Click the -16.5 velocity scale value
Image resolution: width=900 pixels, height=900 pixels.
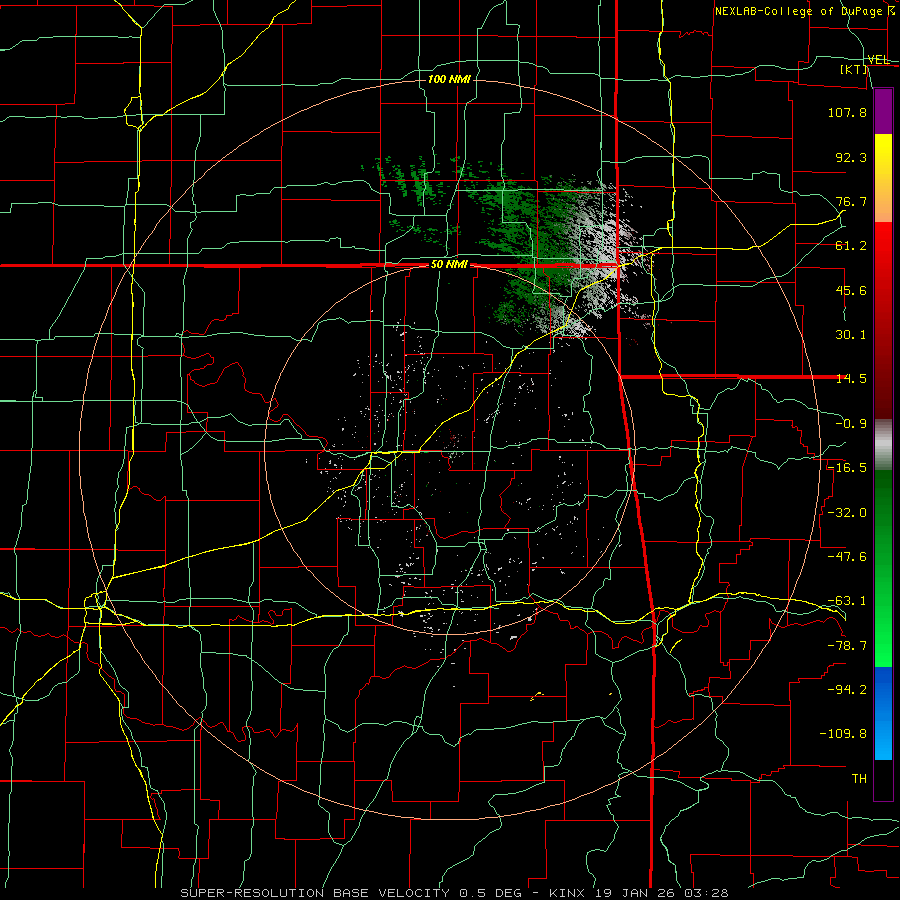(x=847, y=468)
